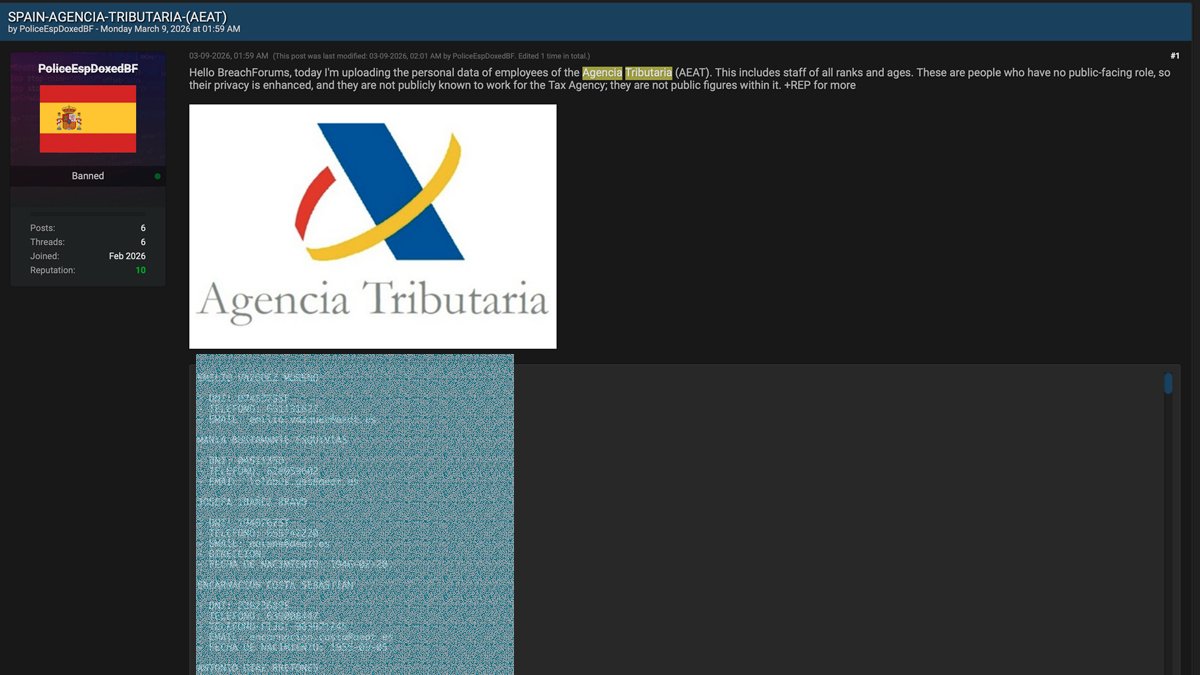This screenshot has width=1200, height=675.
Task: Click the 'Banned' badge
Action: pos(87,175)
